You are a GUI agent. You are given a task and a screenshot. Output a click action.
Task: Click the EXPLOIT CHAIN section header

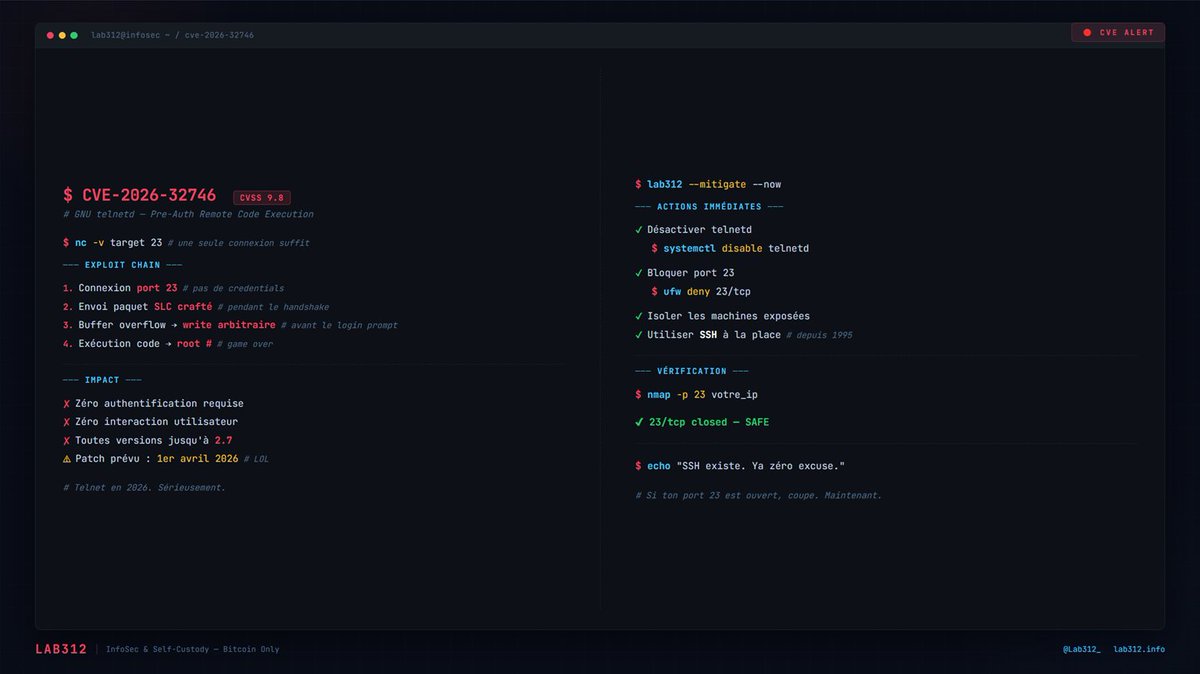pos(123,265)
